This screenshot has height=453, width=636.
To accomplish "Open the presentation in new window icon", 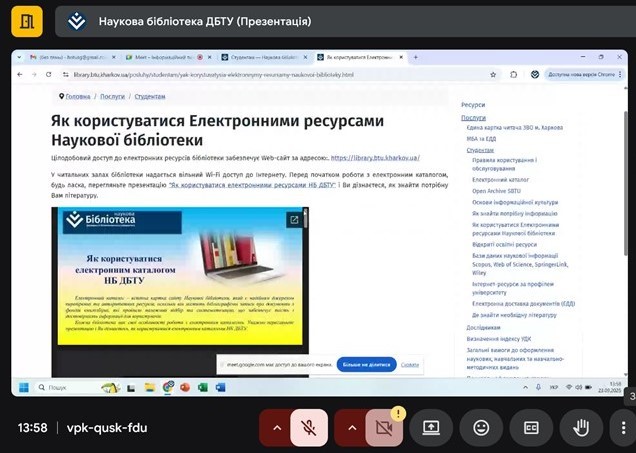I will tap(295, 220).
